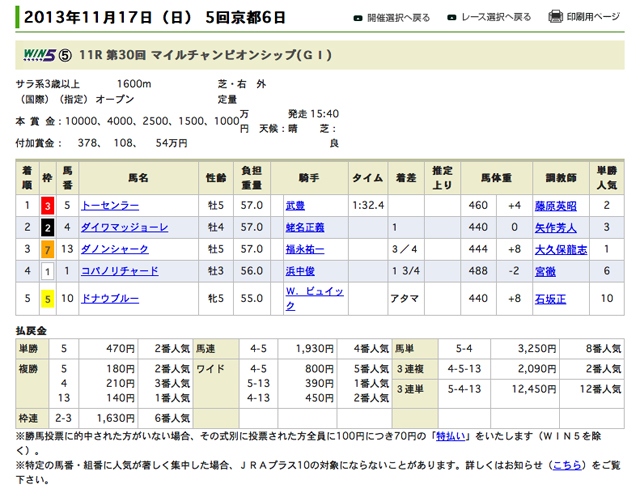
Task: Click the 単勝人気 column header
Action: pos(607,178)
